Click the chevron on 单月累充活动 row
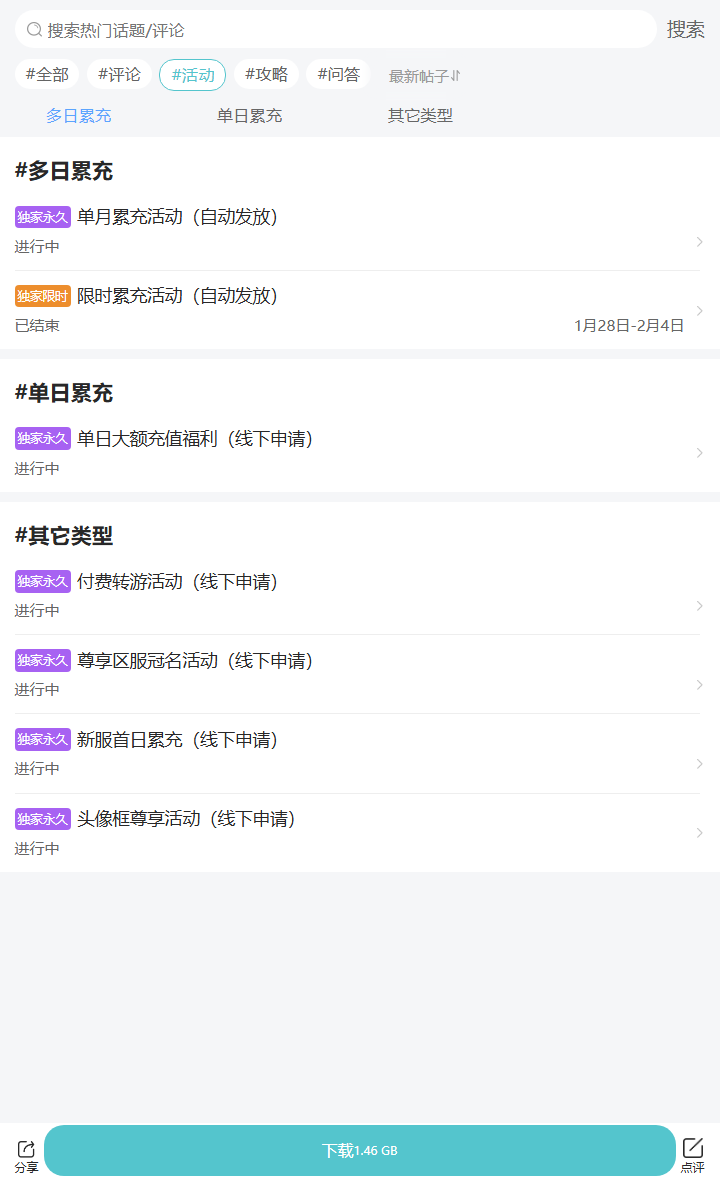 (x=700, y=241)
